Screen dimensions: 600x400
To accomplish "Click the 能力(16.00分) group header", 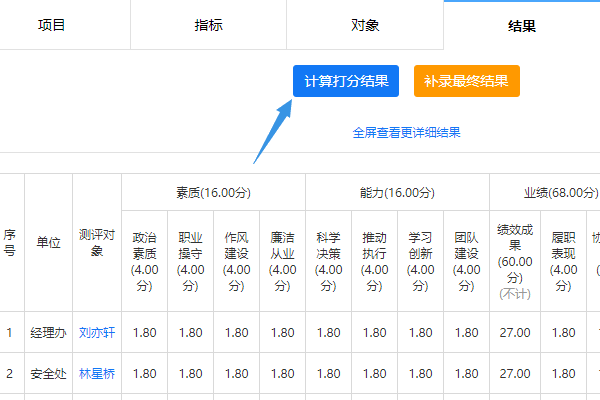I will point(397,193).
